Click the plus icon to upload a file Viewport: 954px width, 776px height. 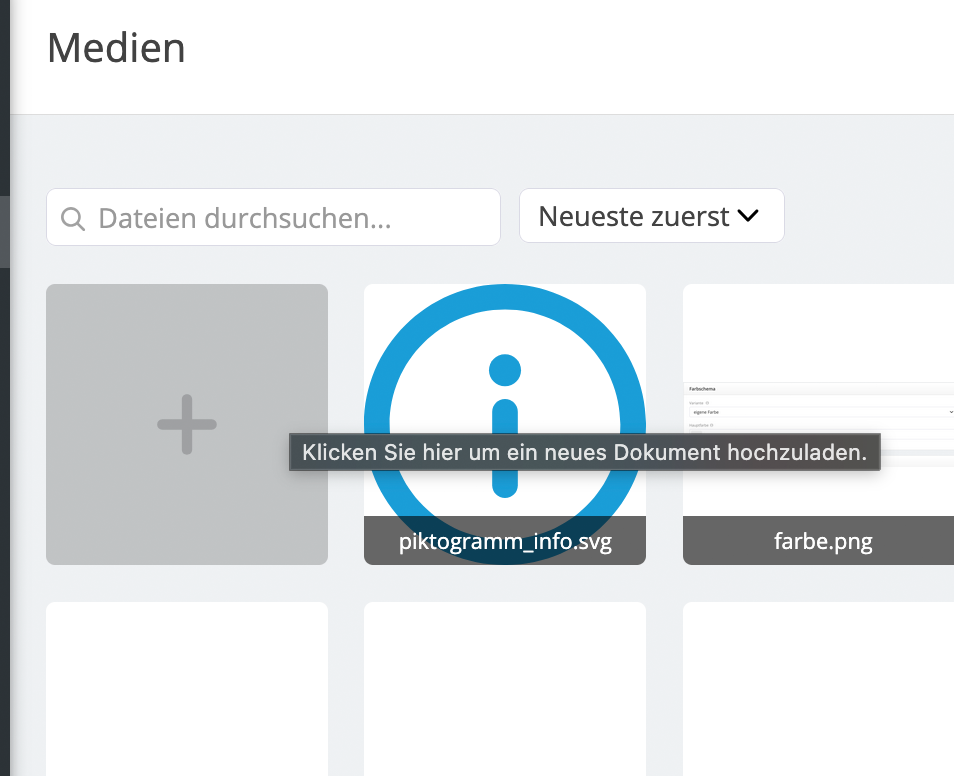point(186,424)
